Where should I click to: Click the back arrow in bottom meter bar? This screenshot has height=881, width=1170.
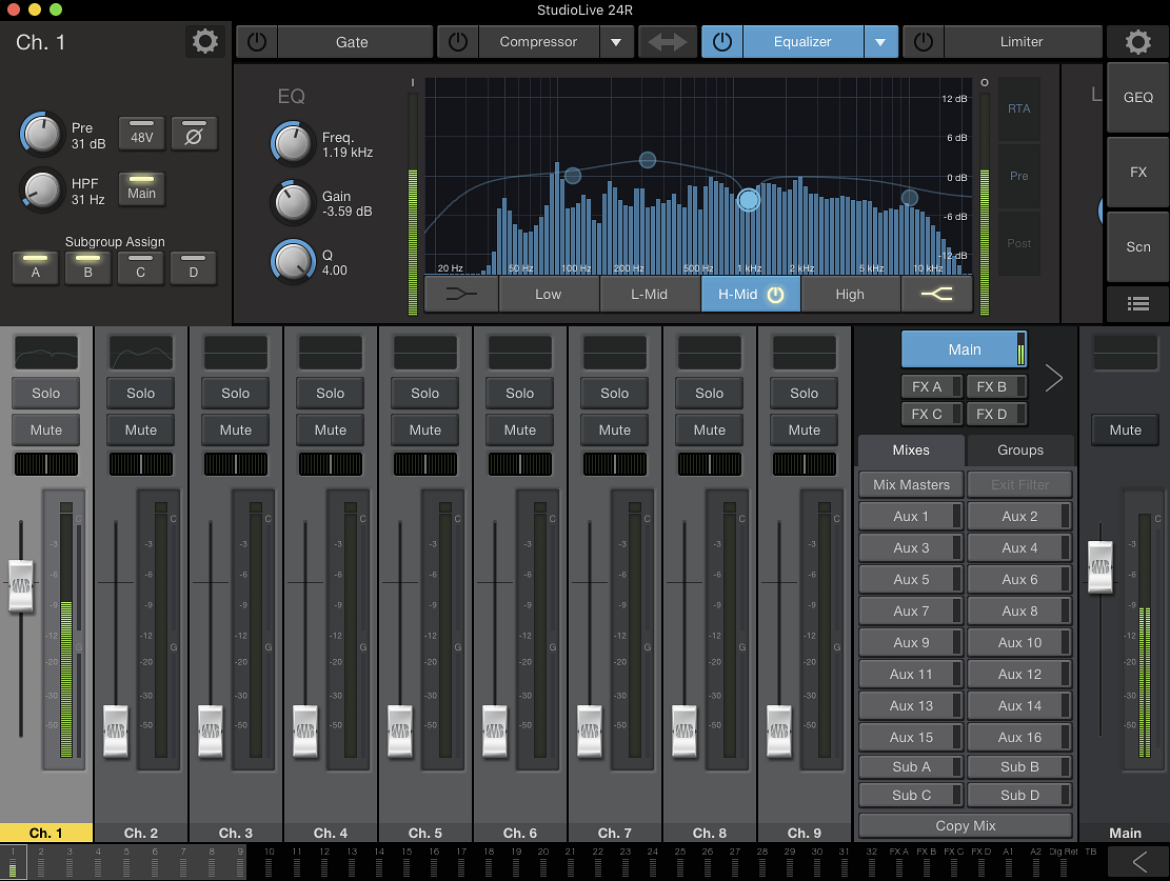coord(1139,862)
